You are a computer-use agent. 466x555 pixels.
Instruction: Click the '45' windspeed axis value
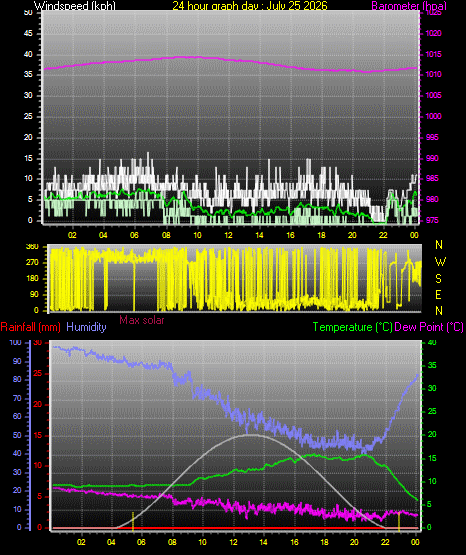(x=28, y=33)
